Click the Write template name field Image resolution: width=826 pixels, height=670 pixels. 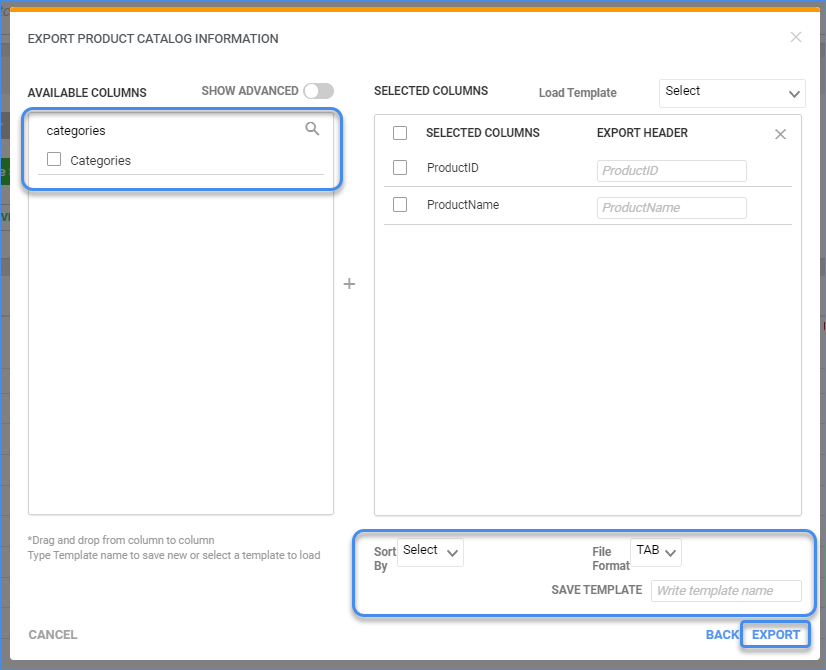click(x=726, y=590)
